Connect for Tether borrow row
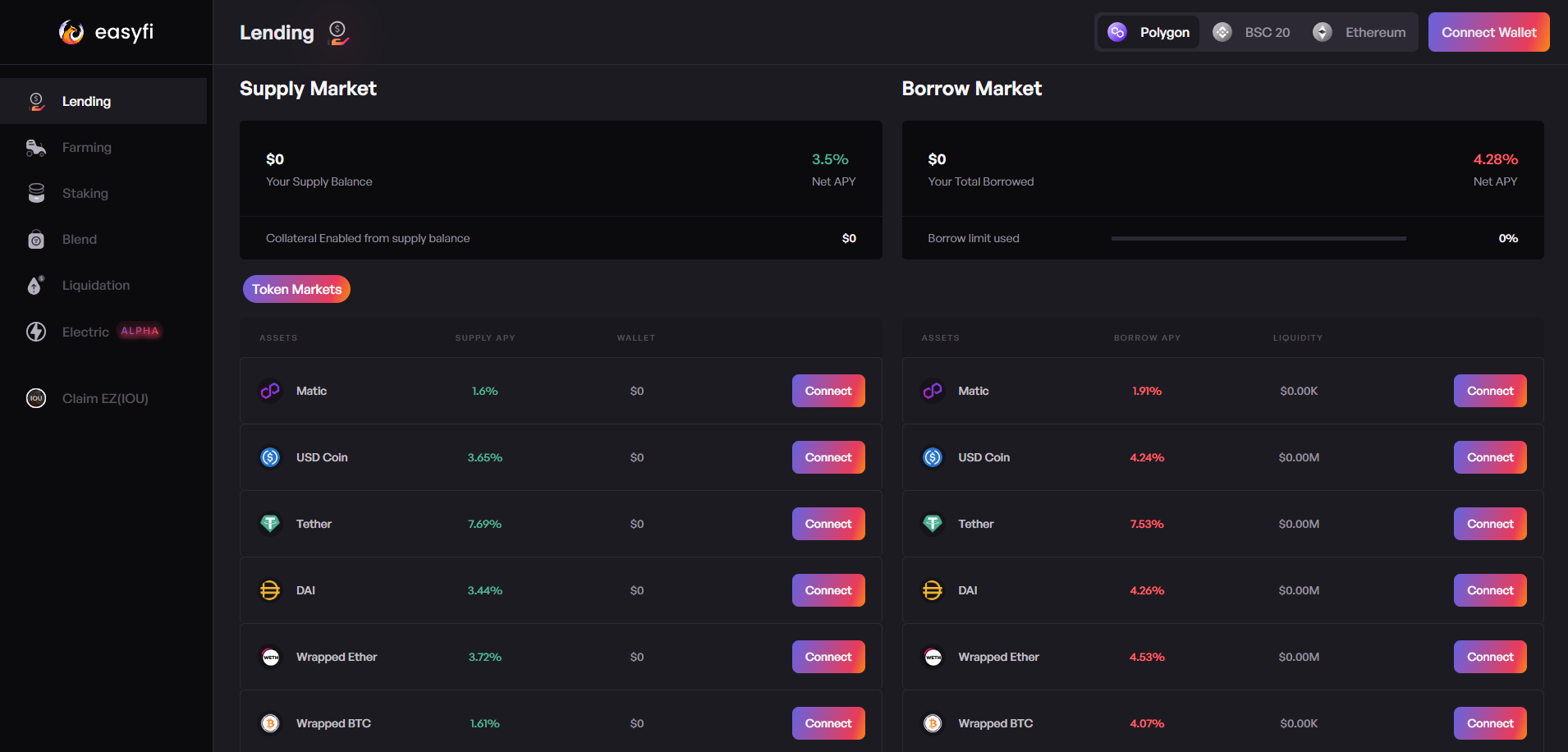1568x752 pixels. (1490, 524)
